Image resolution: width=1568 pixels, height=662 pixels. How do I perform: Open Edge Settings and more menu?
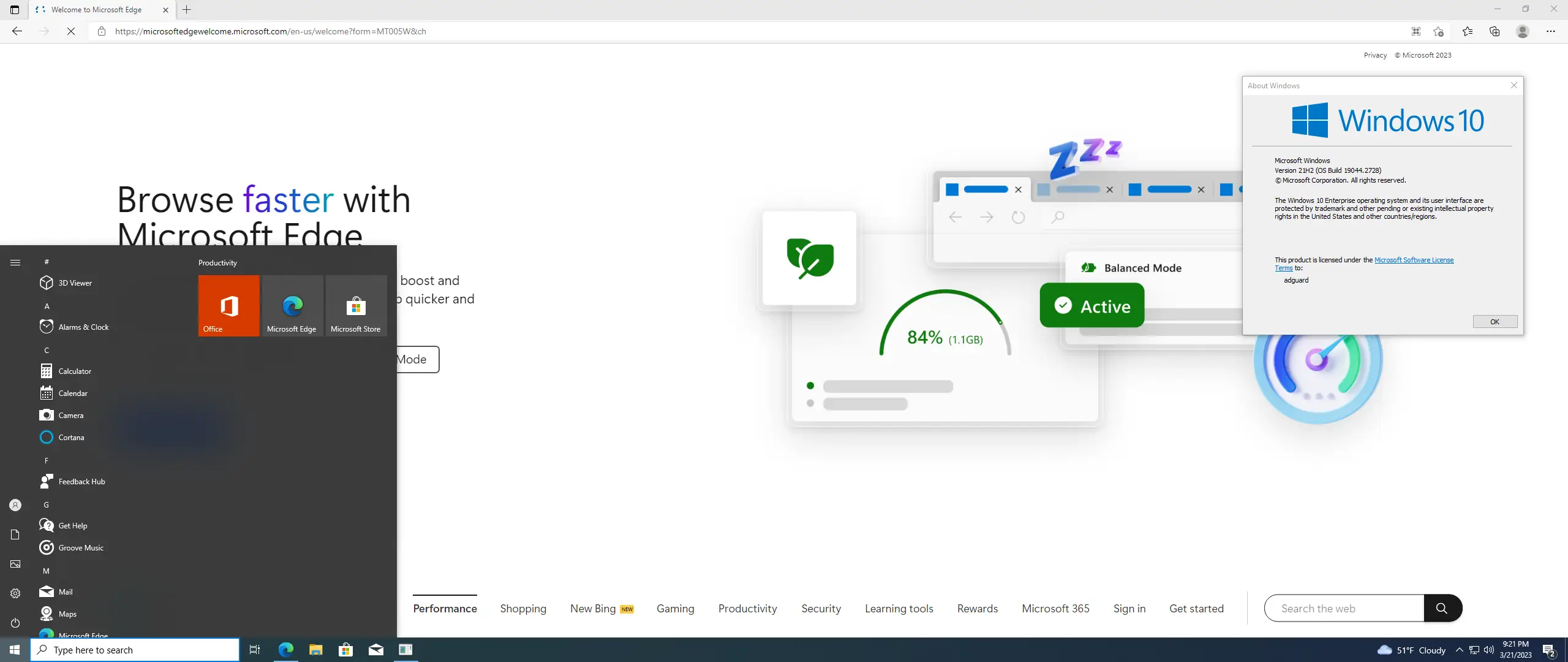(x=1550, y=31)
